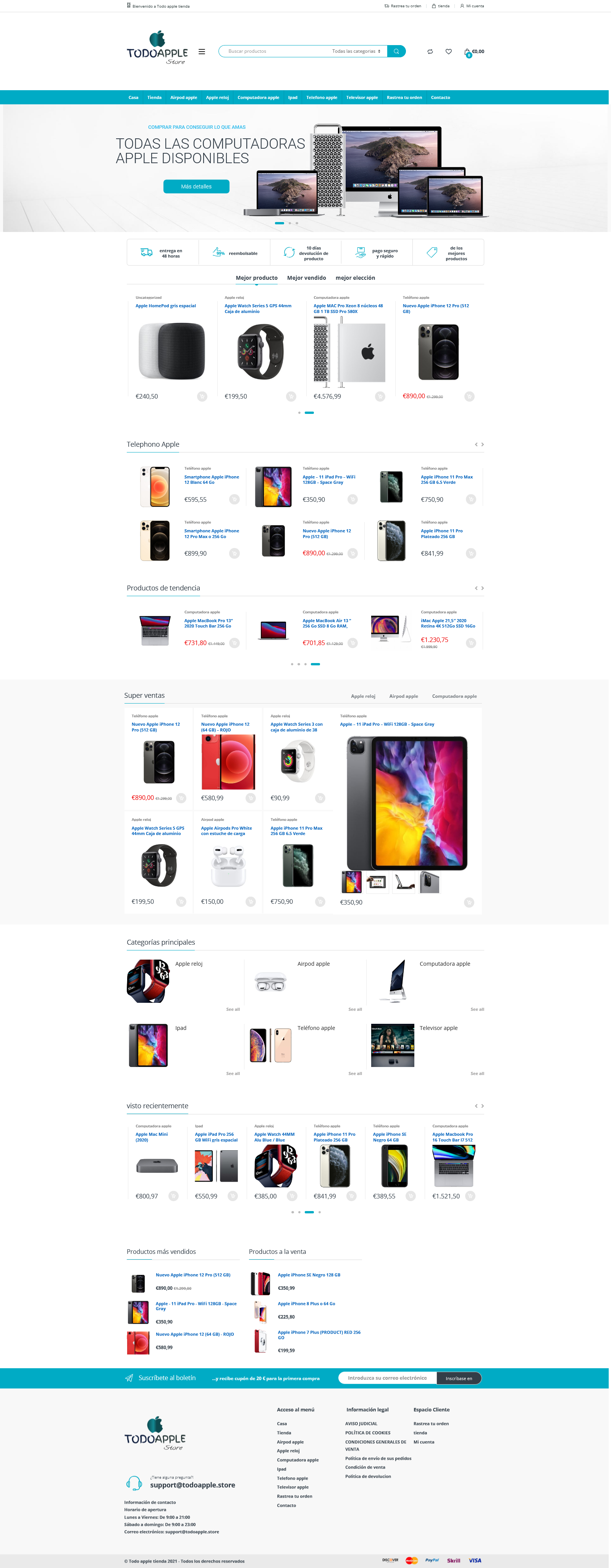Screen dimensions: 611x1568
Task: Focus the newsletter email input field
Action: (x=387, y=1378)
